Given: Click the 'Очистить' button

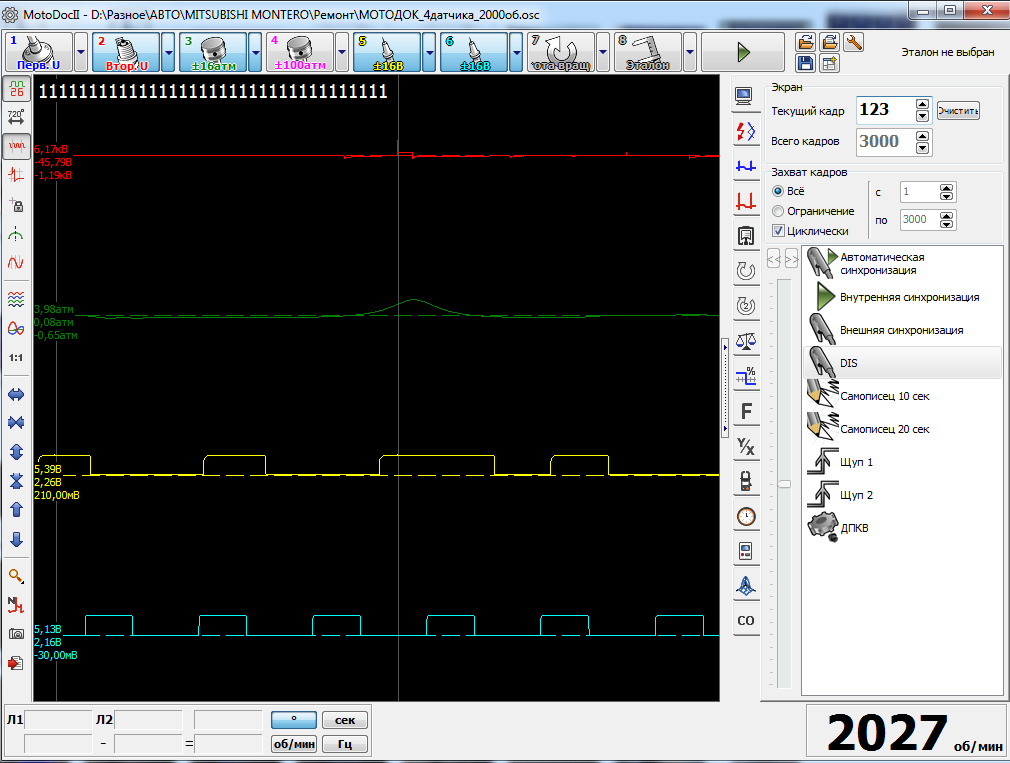Looking at the screenshot, I should tap(958, 111).
